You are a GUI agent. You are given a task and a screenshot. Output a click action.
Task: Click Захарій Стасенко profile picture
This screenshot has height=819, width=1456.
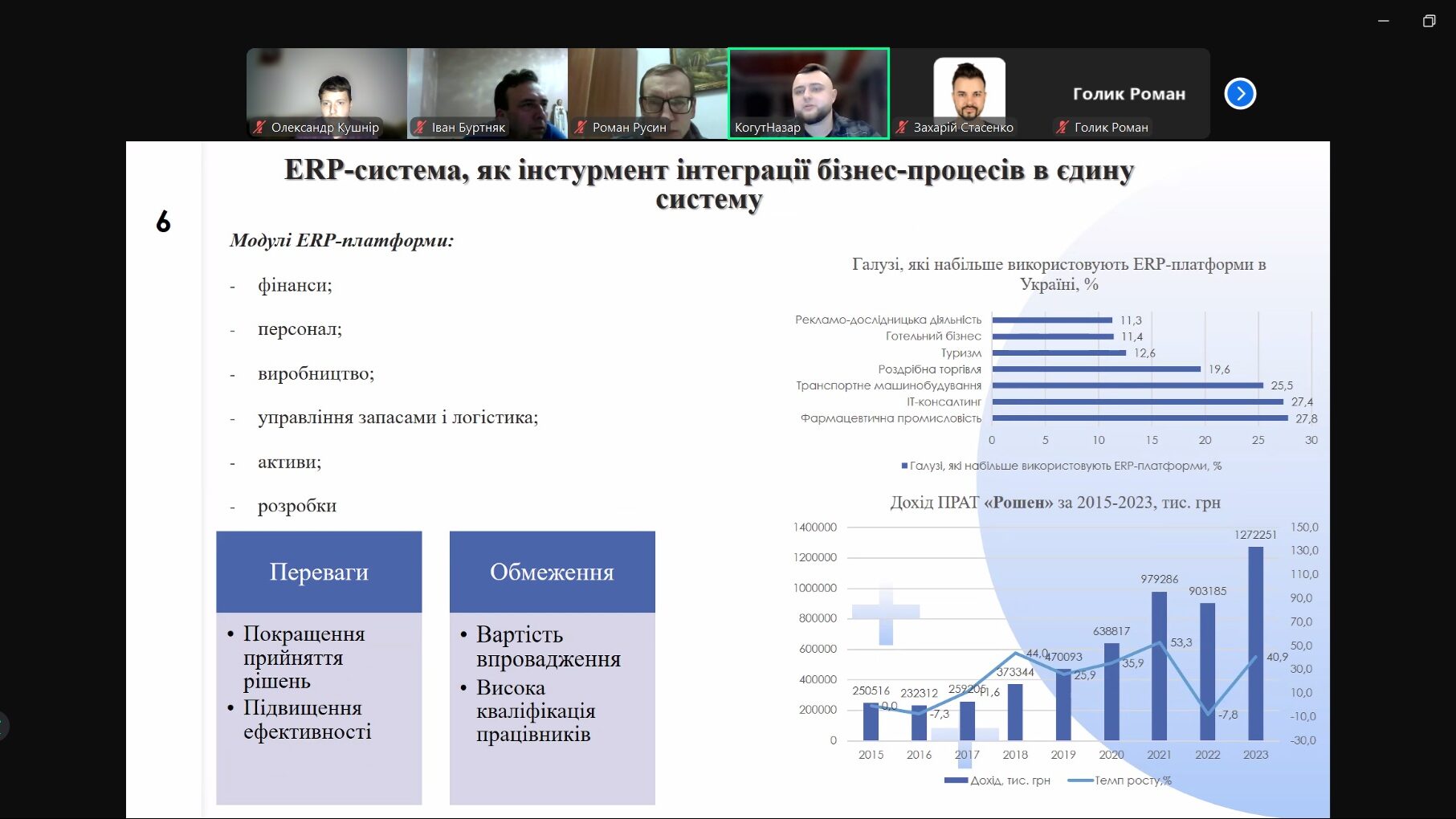point(969,87)
